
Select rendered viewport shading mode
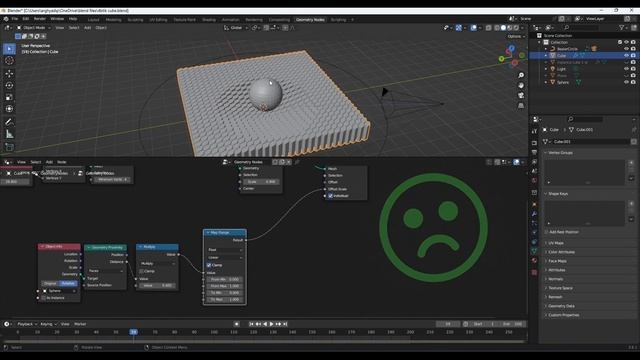pos(516,28)
